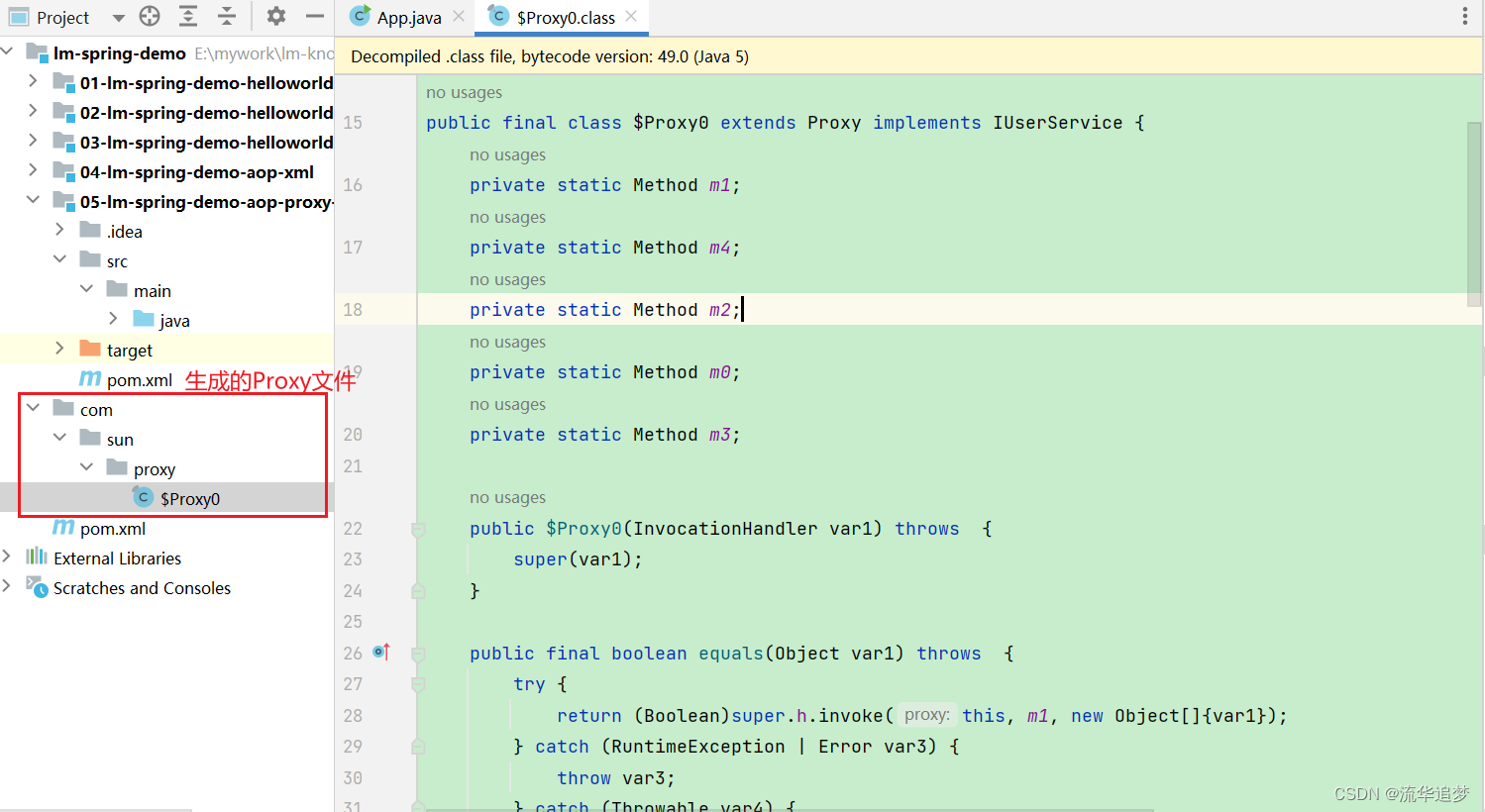This screenshot has width=1485, height=812.
Task: Click the editor vertical scrollbar thumb
Action: point(1474,214)
